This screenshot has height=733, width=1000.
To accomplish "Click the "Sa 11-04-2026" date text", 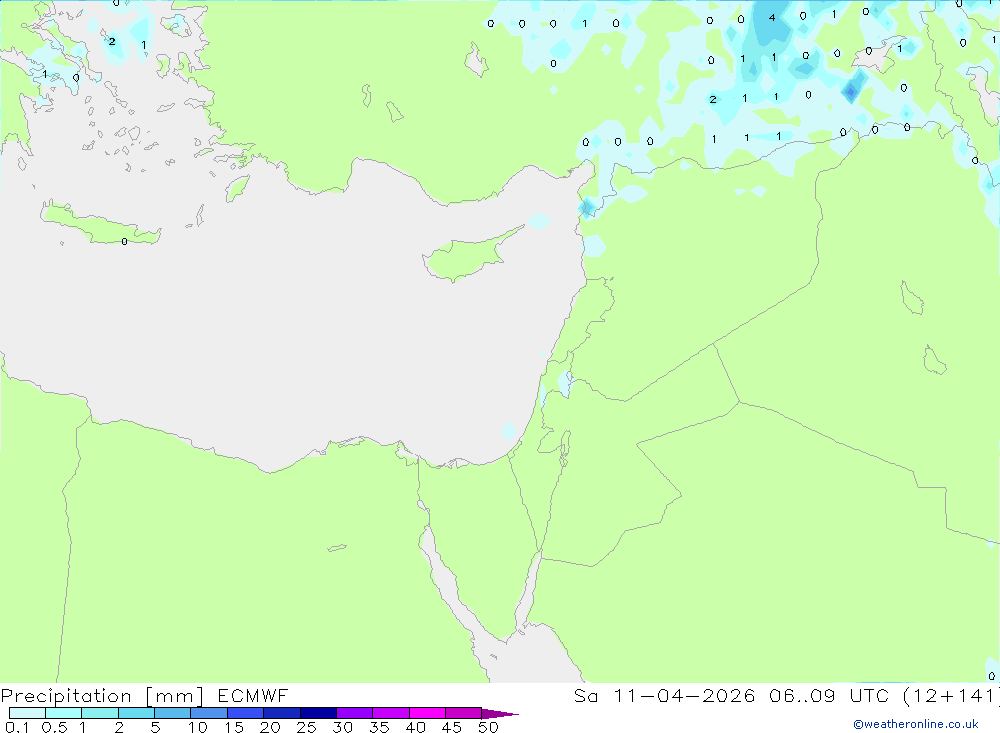I will tap(664, 695).
